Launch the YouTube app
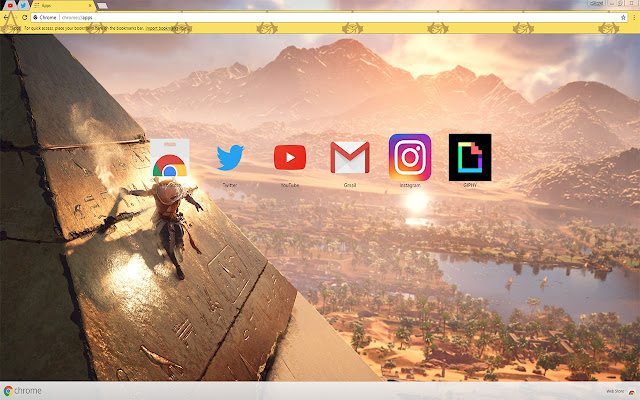640x400 pixels. (290, 157)
